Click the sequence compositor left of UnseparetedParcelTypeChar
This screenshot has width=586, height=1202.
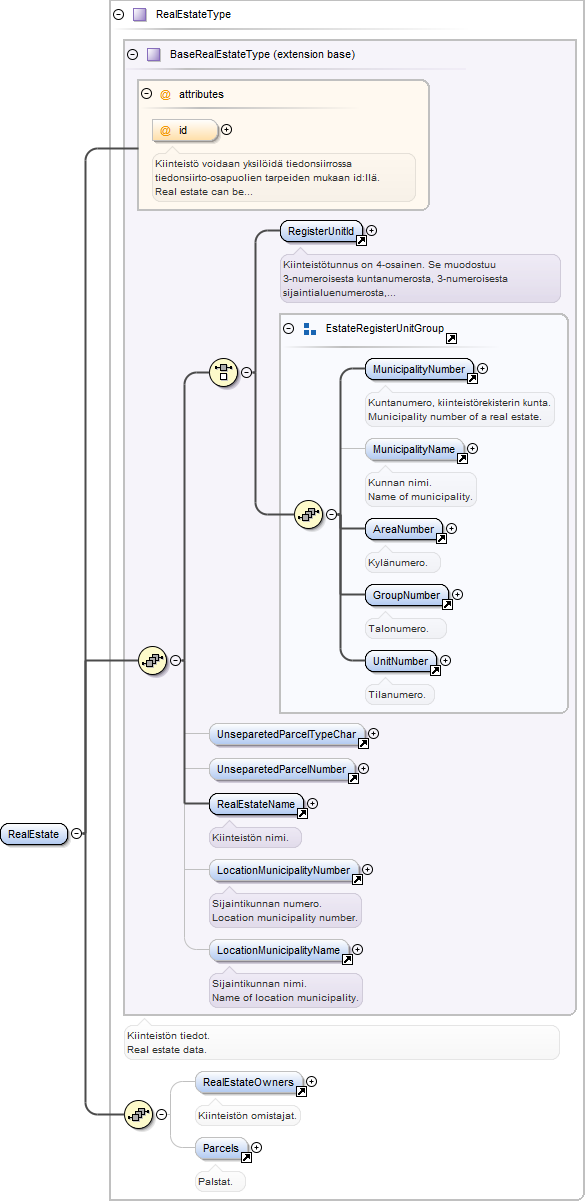[152, 660]
